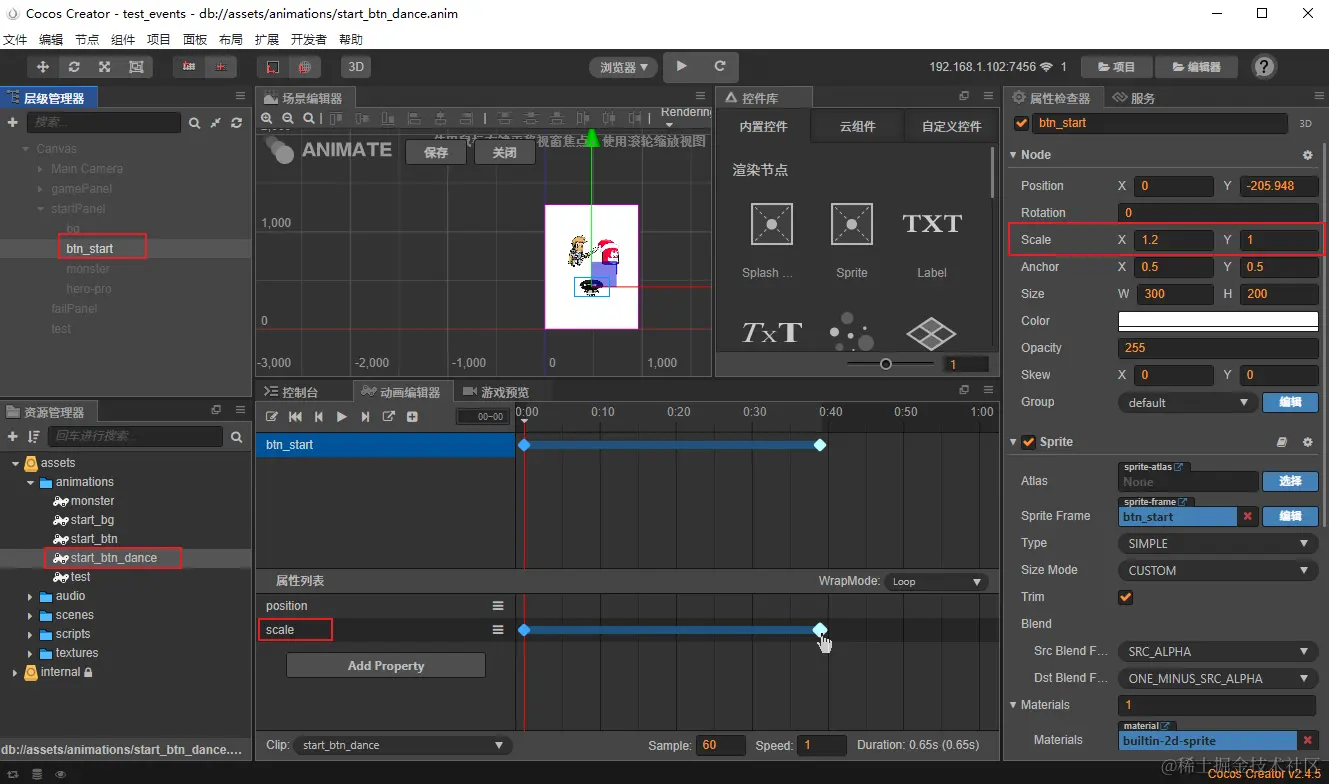1329x784 pixels.
Task: Jump to the first animation frame
Action: [x=295, y=416]
